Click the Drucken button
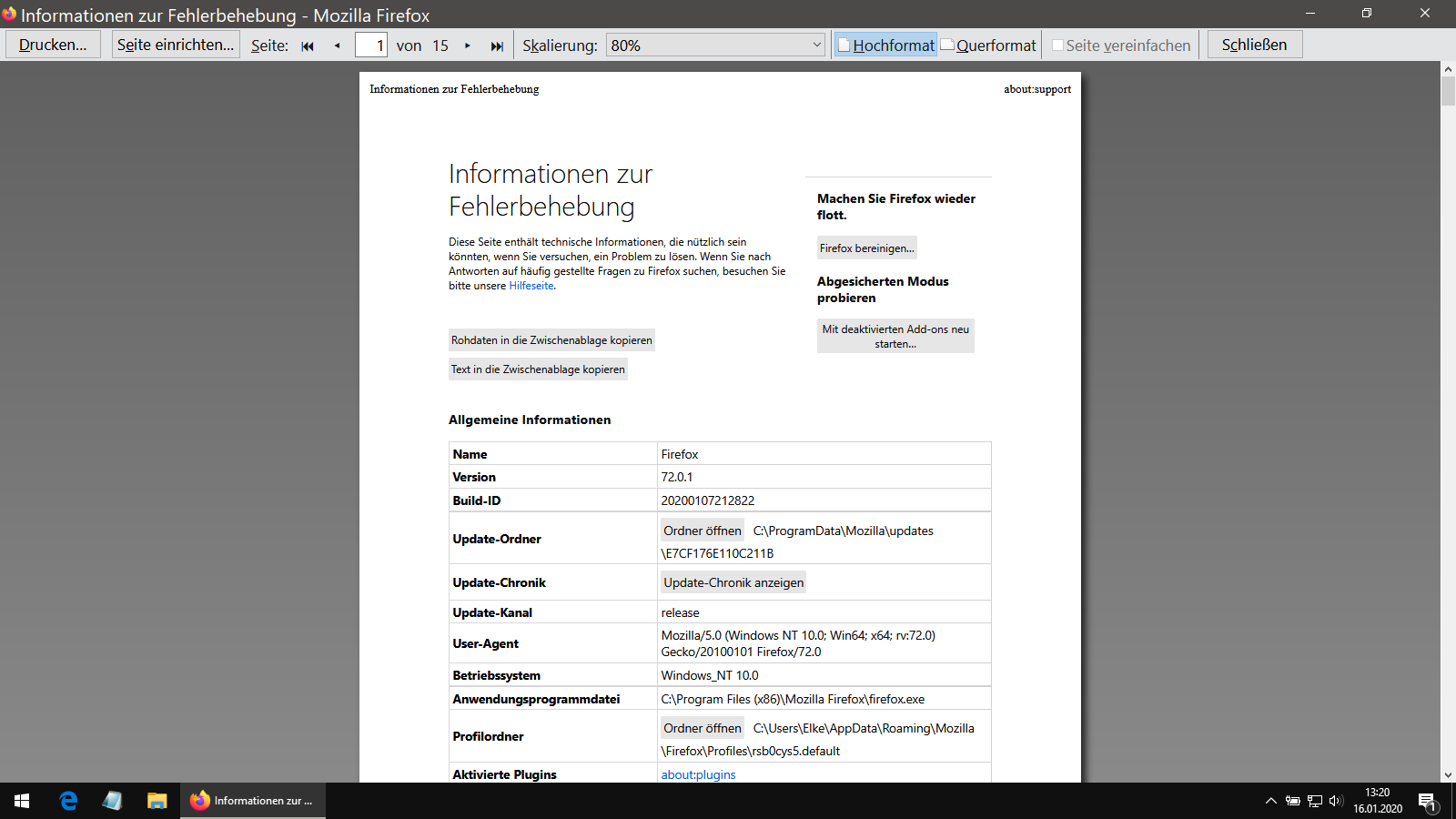The width and height of the screenshot is (1456, 819). (53, 45)
